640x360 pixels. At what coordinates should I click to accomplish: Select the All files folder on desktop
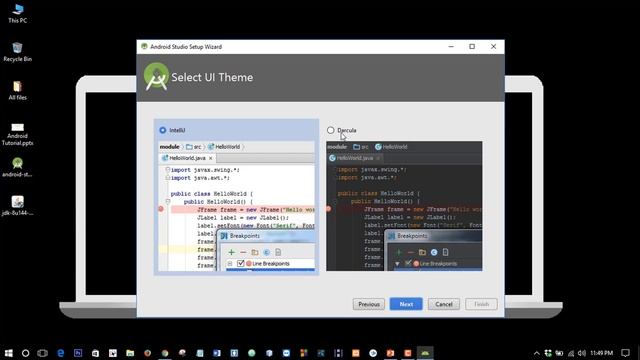click(x=18, y=90)
